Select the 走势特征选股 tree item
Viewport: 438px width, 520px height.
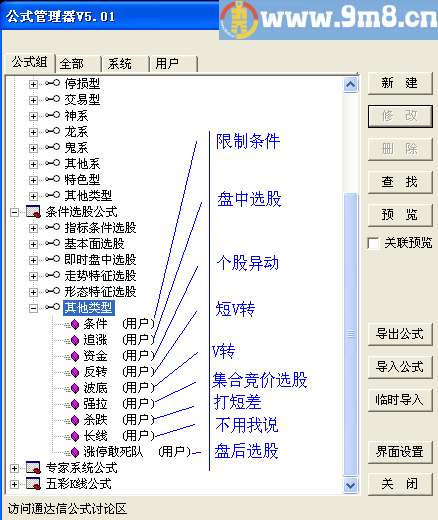100,276
